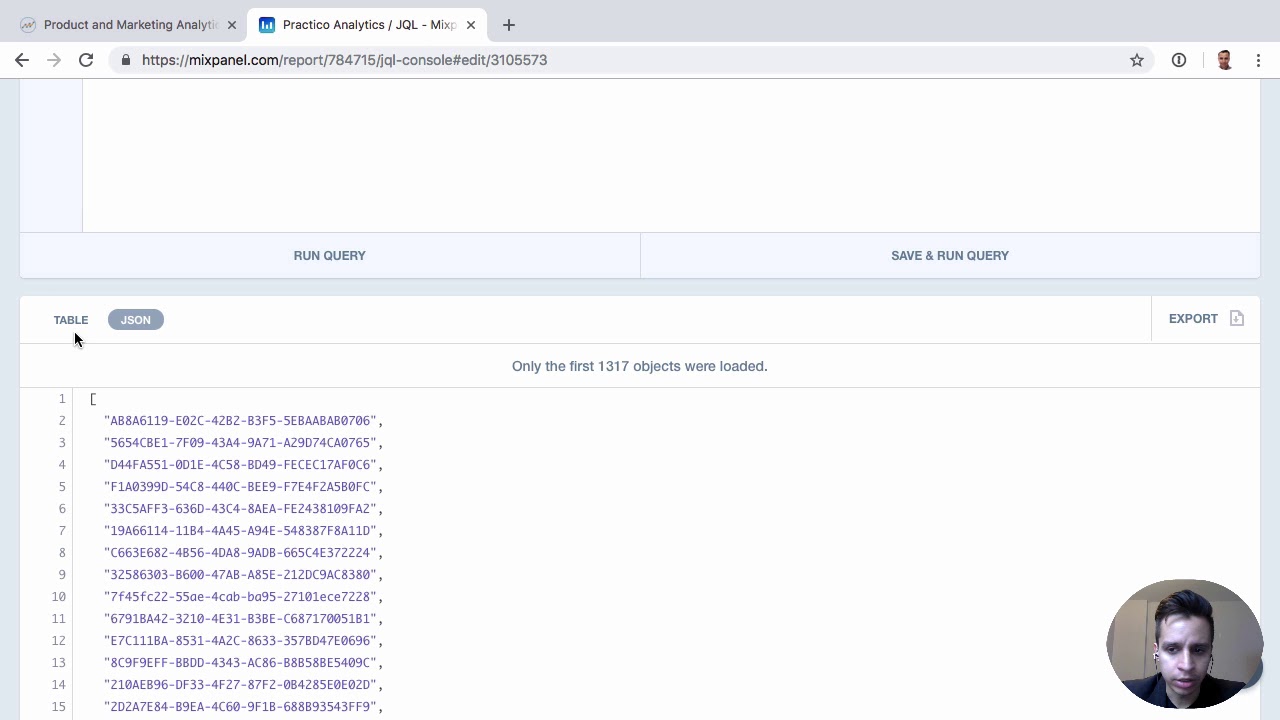Click ID E7C111BA-8531-4A2C-8633-357BD47E0696
This screenshot has width=1280, height=720.
240,641
